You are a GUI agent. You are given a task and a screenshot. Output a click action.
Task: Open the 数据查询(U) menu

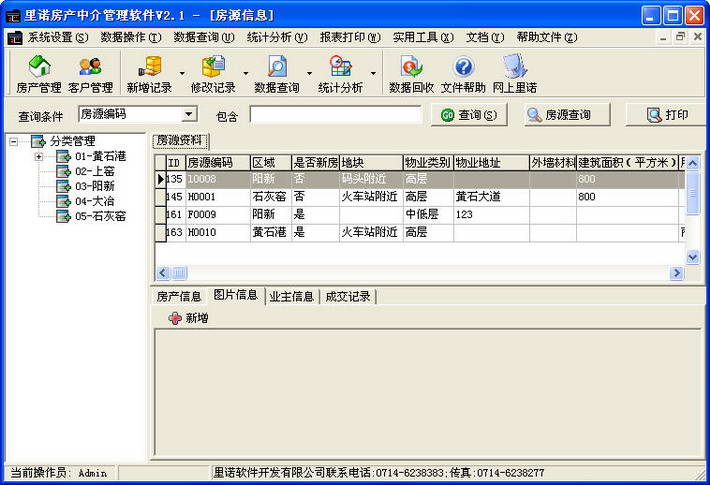click(204, 38)
